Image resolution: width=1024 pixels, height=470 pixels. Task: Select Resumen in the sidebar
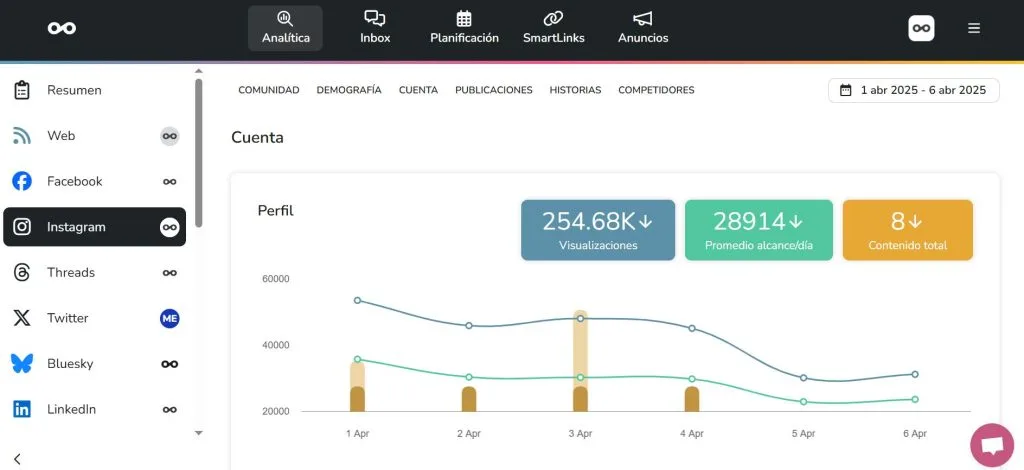(95, 90)
